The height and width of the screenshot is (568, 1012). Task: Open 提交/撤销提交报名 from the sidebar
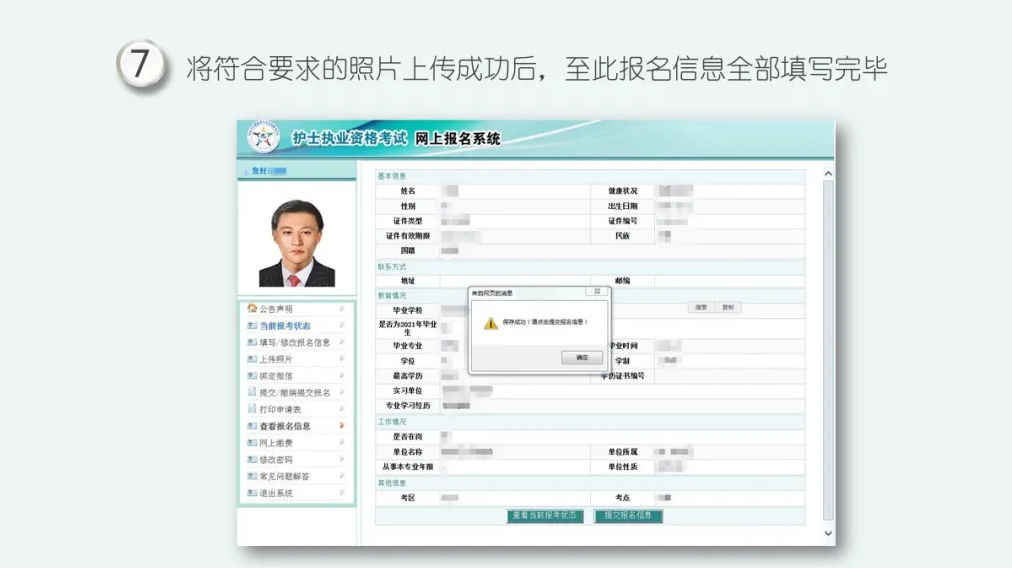[294, 393]
